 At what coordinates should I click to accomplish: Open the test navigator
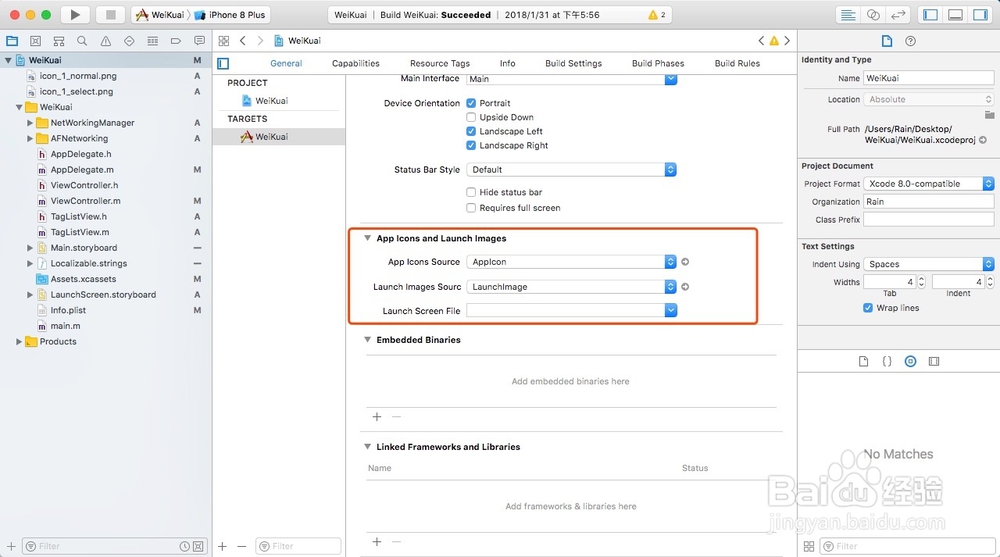tap(129, 41)
